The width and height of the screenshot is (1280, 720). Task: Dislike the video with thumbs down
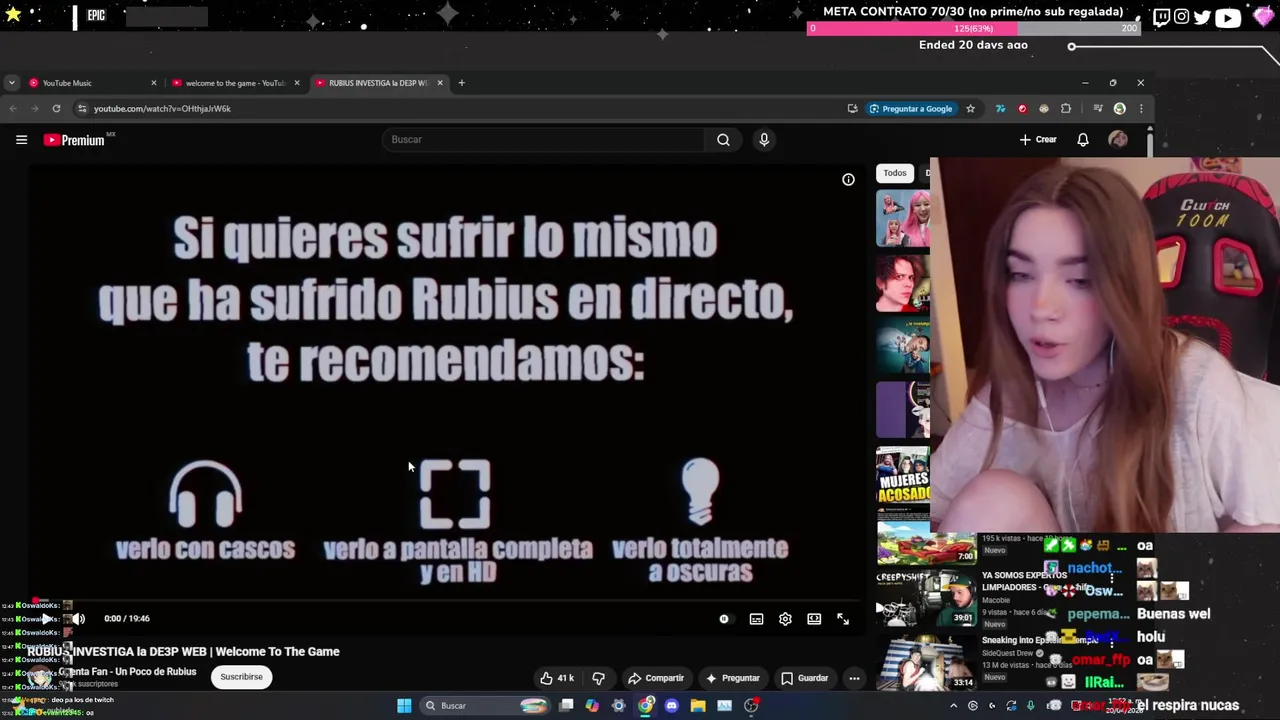coord(598,678)
